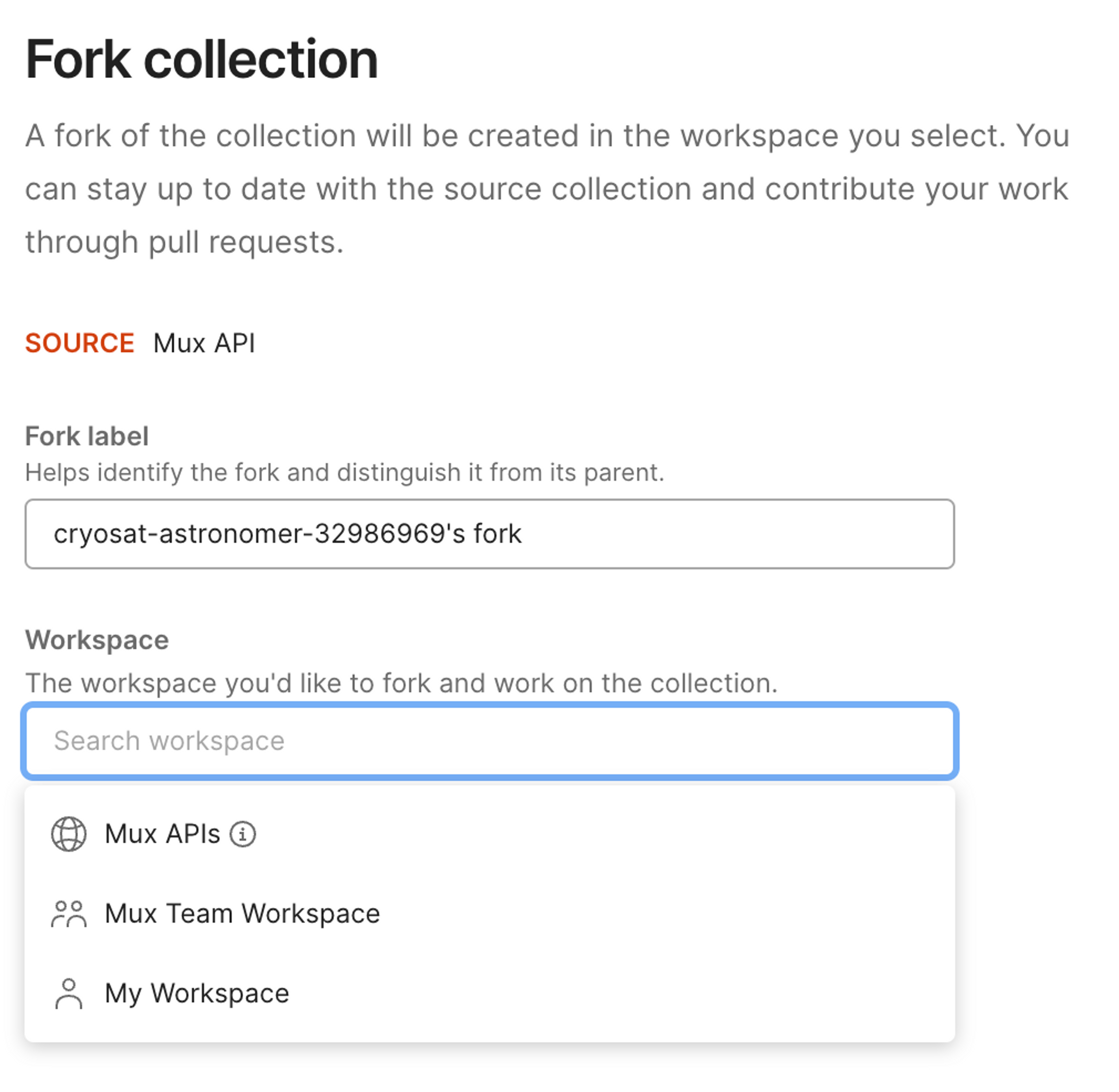
Task: Pick My Workspace in the dropdown list
Action: 490,994
